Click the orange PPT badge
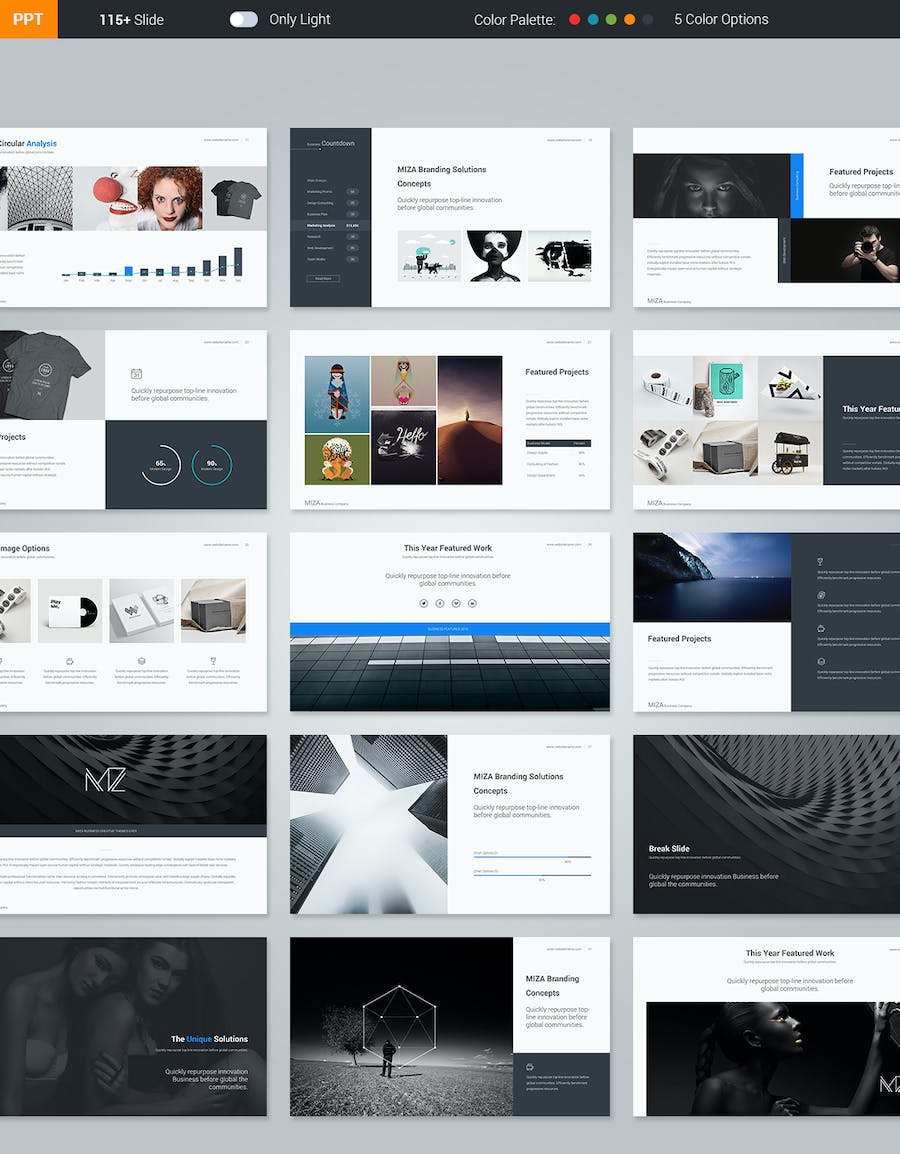Image resolution: width=900 pixels, height=1154 pixels. click(x=28, y=19)
